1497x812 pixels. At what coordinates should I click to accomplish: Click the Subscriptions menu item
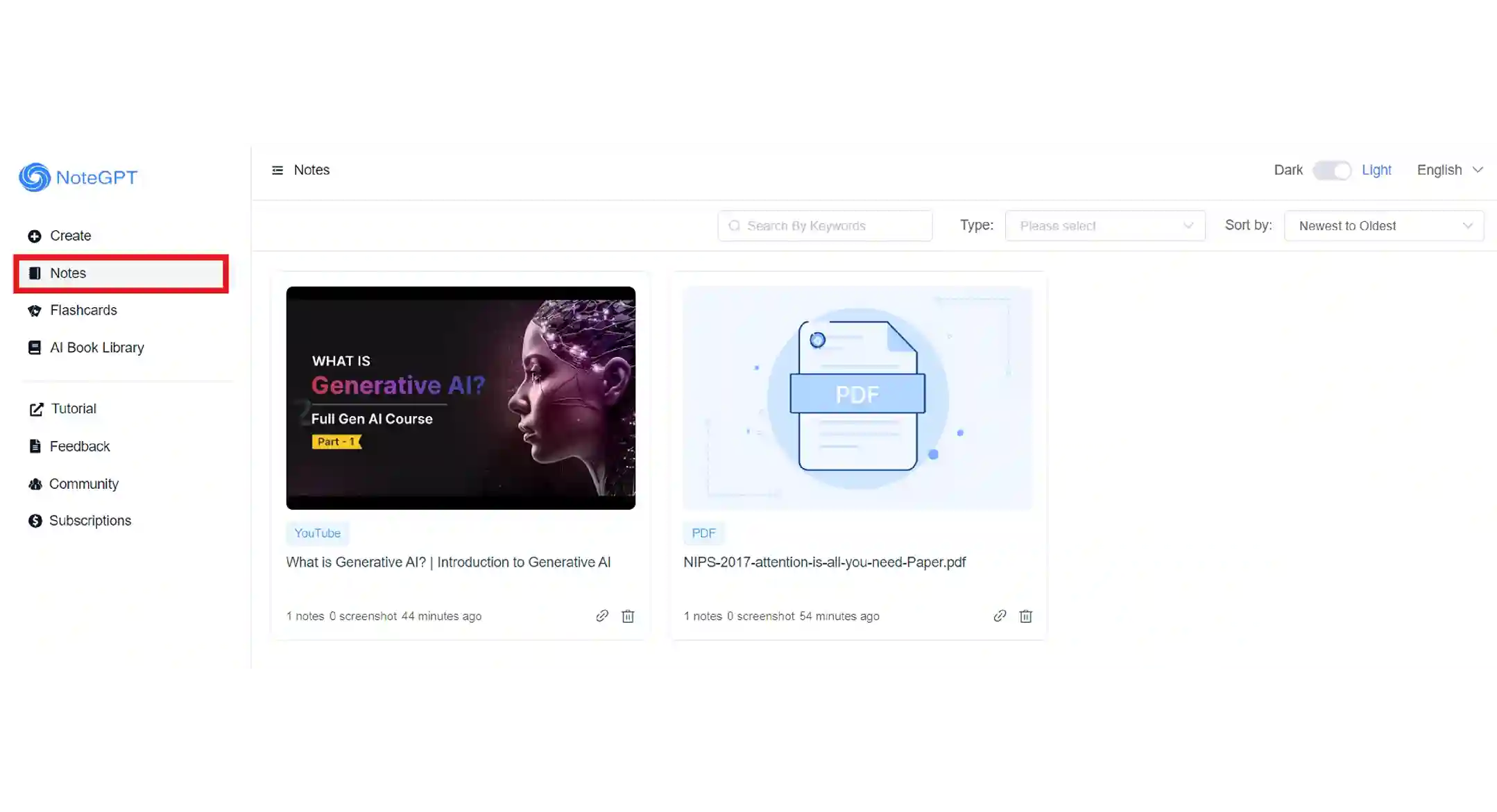[x=90, y=520]
